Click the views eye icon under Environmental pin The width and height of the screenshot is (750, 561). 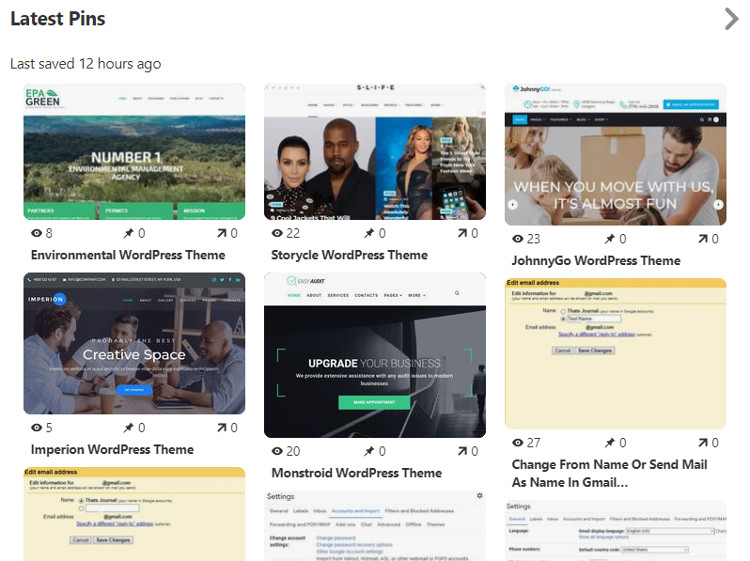36,233
